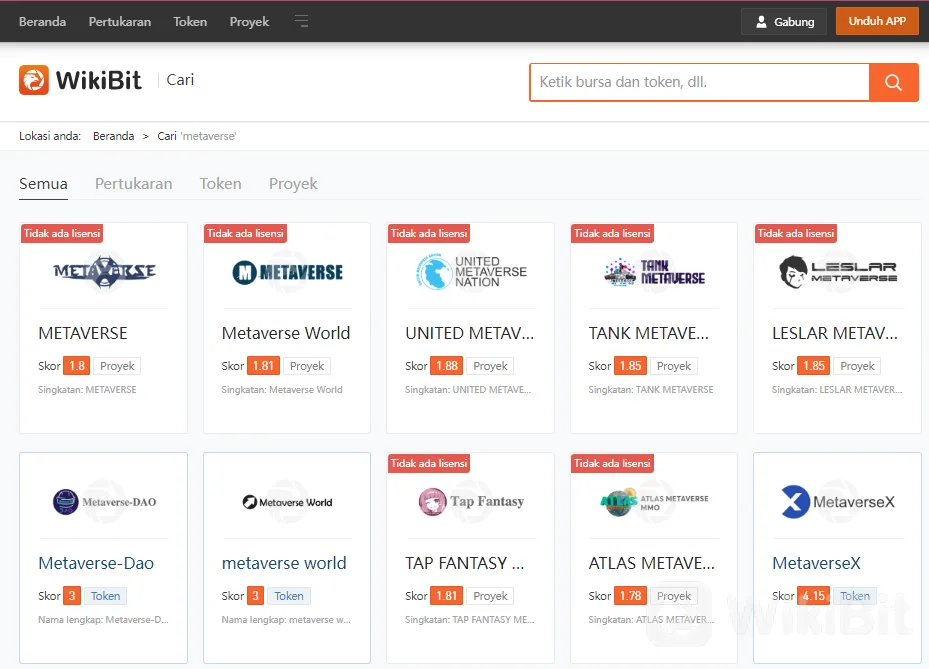Open the TANK METAVE... card title
Screen dimensions: 929x669
649,333
